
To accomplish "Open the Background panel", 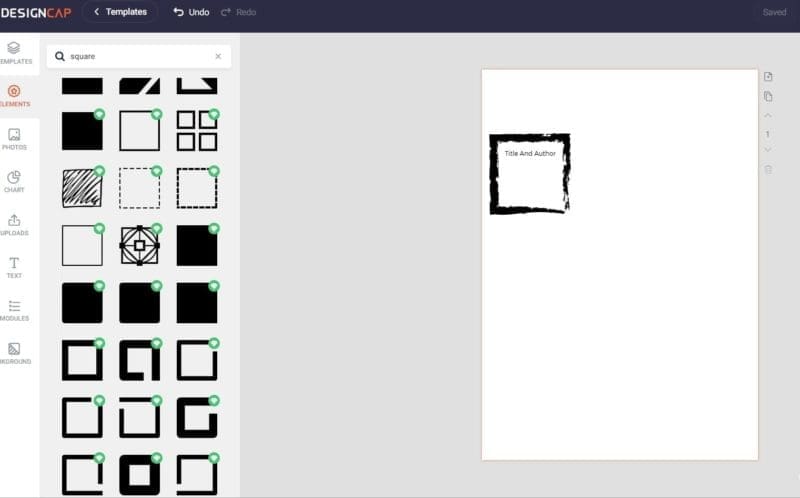I will [x=15, y=353].
